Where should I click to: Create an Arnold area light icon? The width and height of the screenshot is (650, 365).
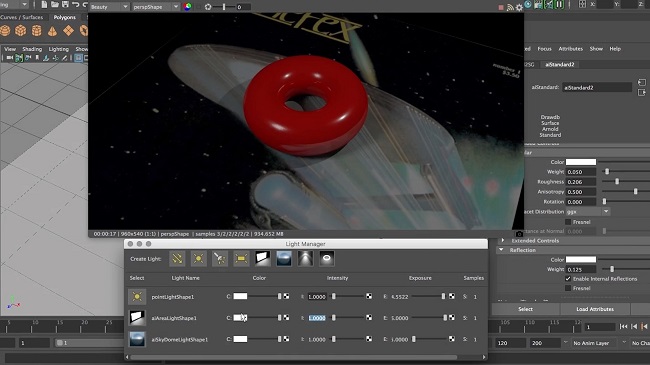262,259
